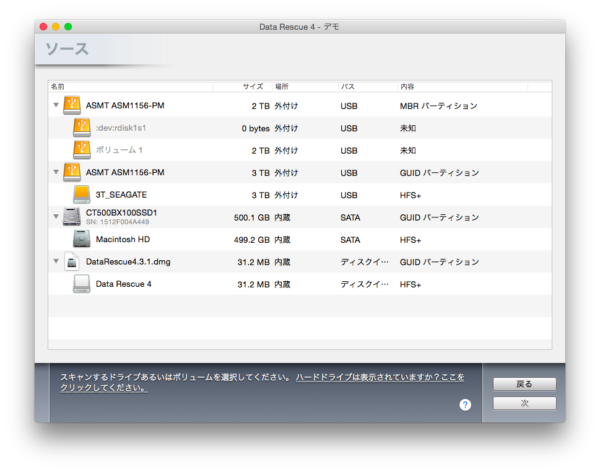The height and width of the screenshot is (472, 600).
Task: Close the Data Rescue 4 window
Action: (43, 26)
